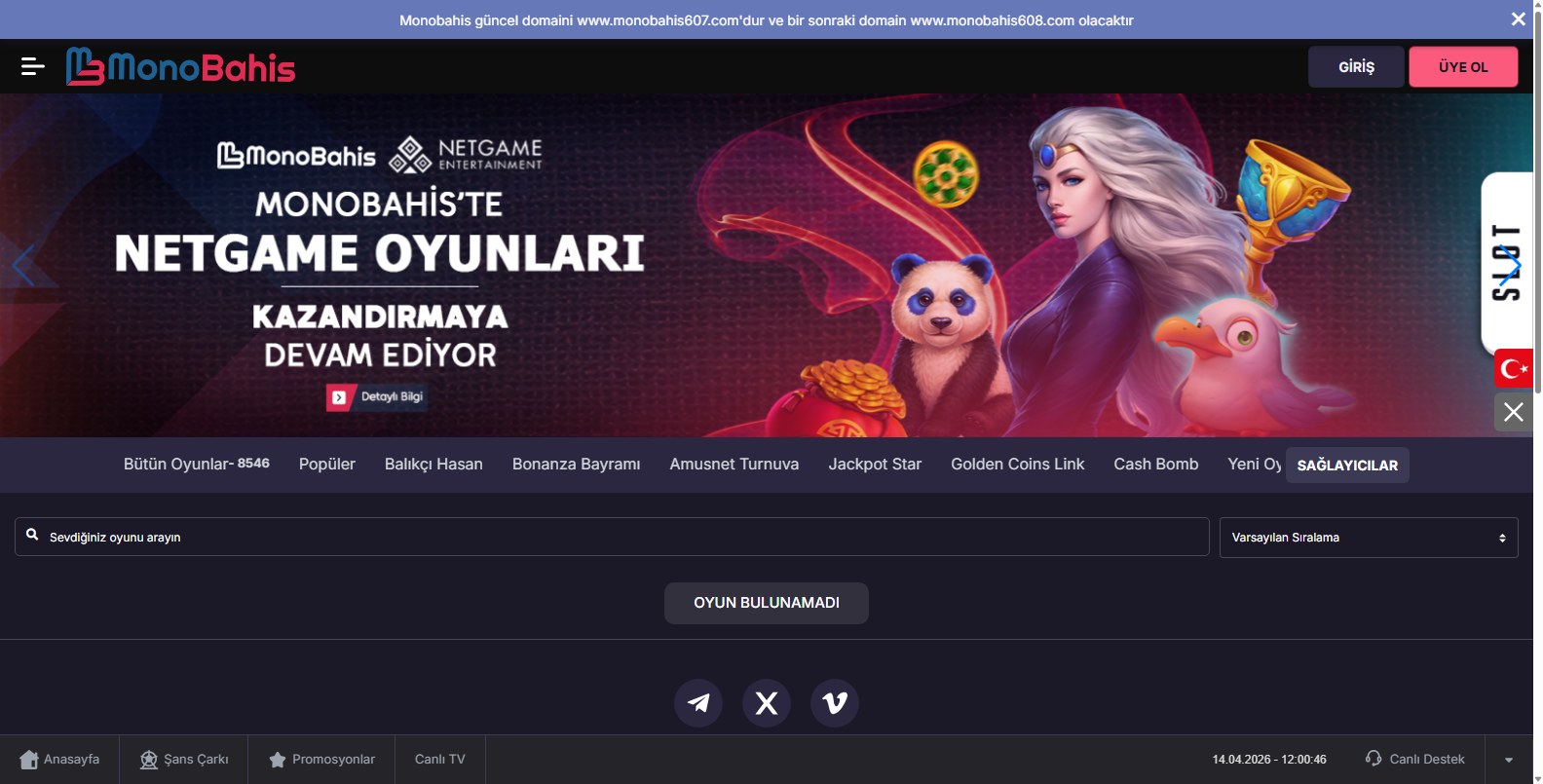Expand the bottom bar dropdown arrow

click(x=1509, y=760)
